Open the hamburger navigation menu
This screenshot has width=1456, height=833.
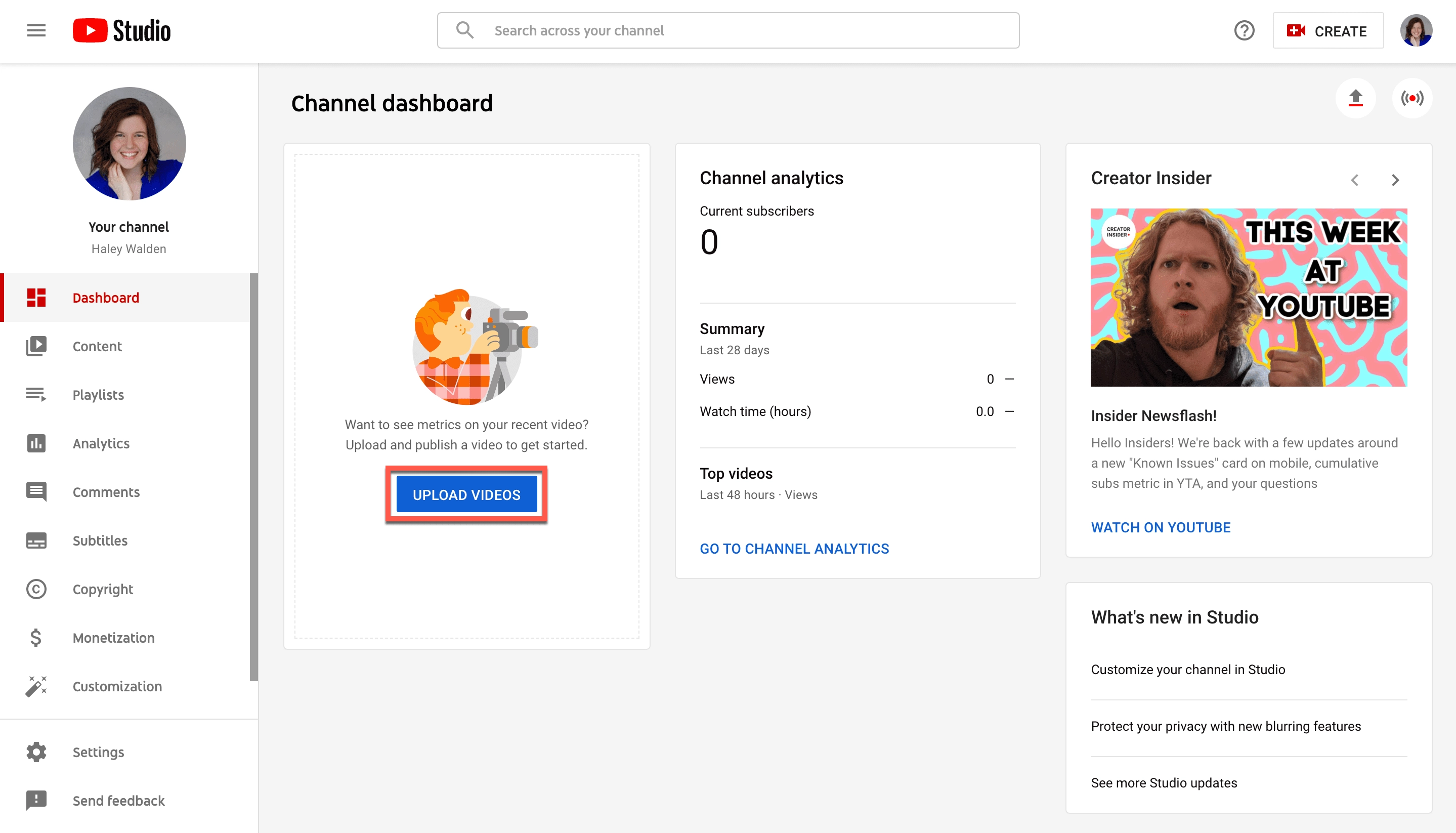click(36, 30)
